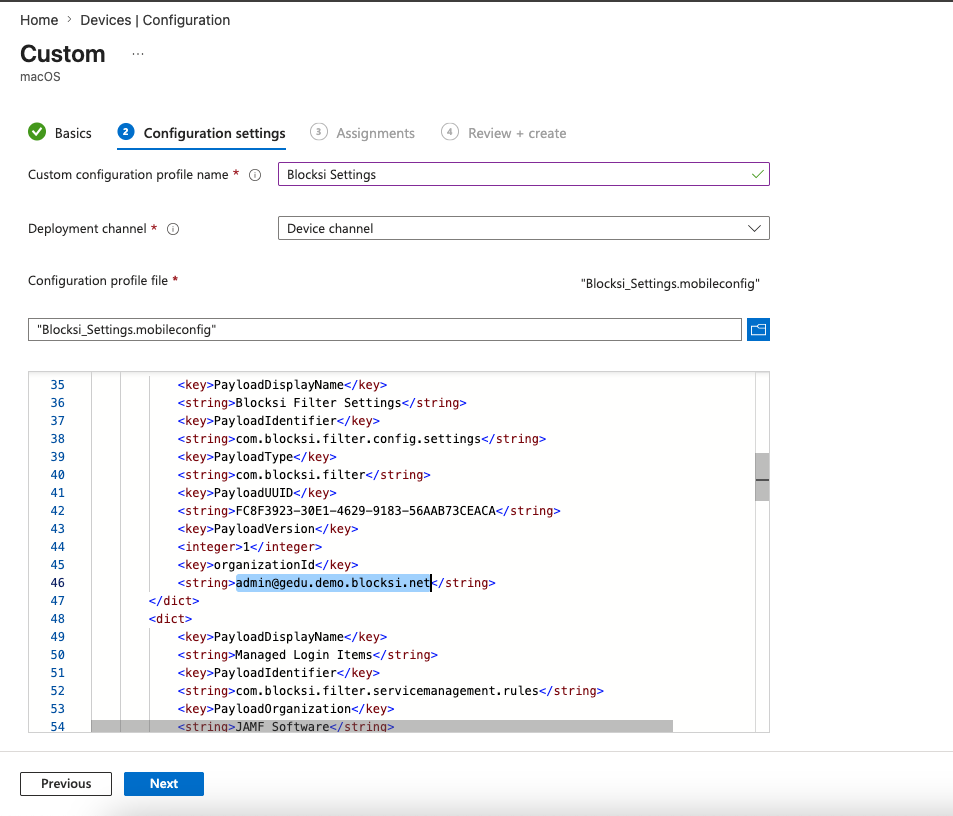Click Blocksi Filter Settings string on line 36

coord(318,403)
